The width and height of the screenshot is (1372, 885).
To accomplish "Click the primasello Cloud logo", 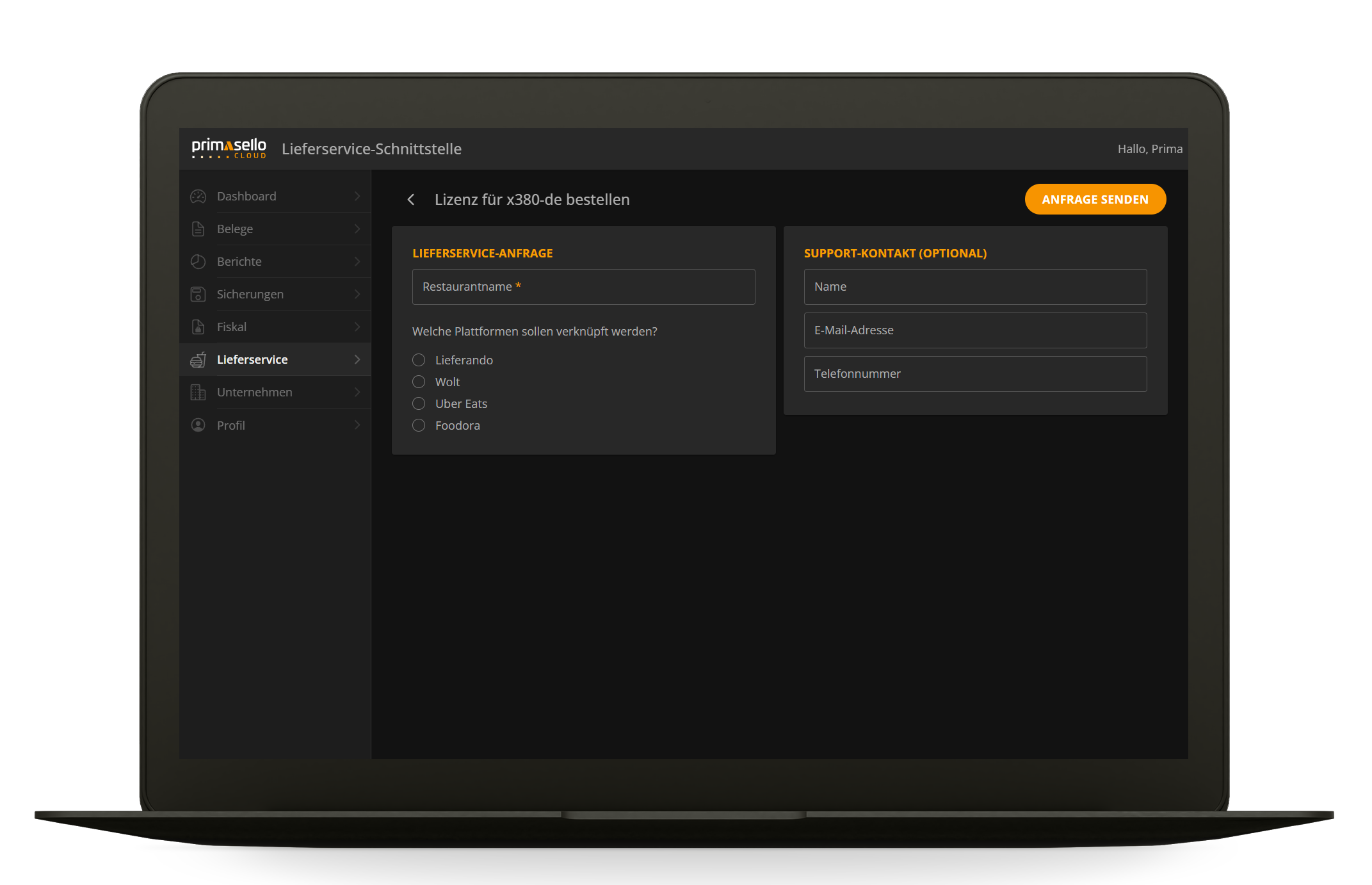I will click(x=229, y=149).
